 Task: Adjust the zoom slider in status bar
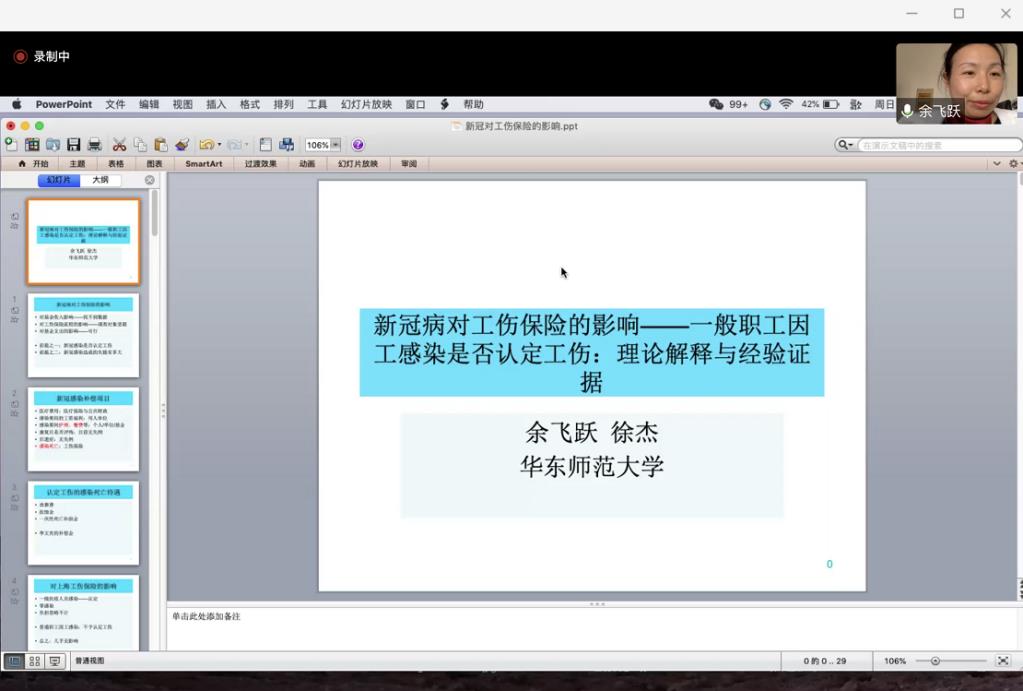tap(935, 661)
